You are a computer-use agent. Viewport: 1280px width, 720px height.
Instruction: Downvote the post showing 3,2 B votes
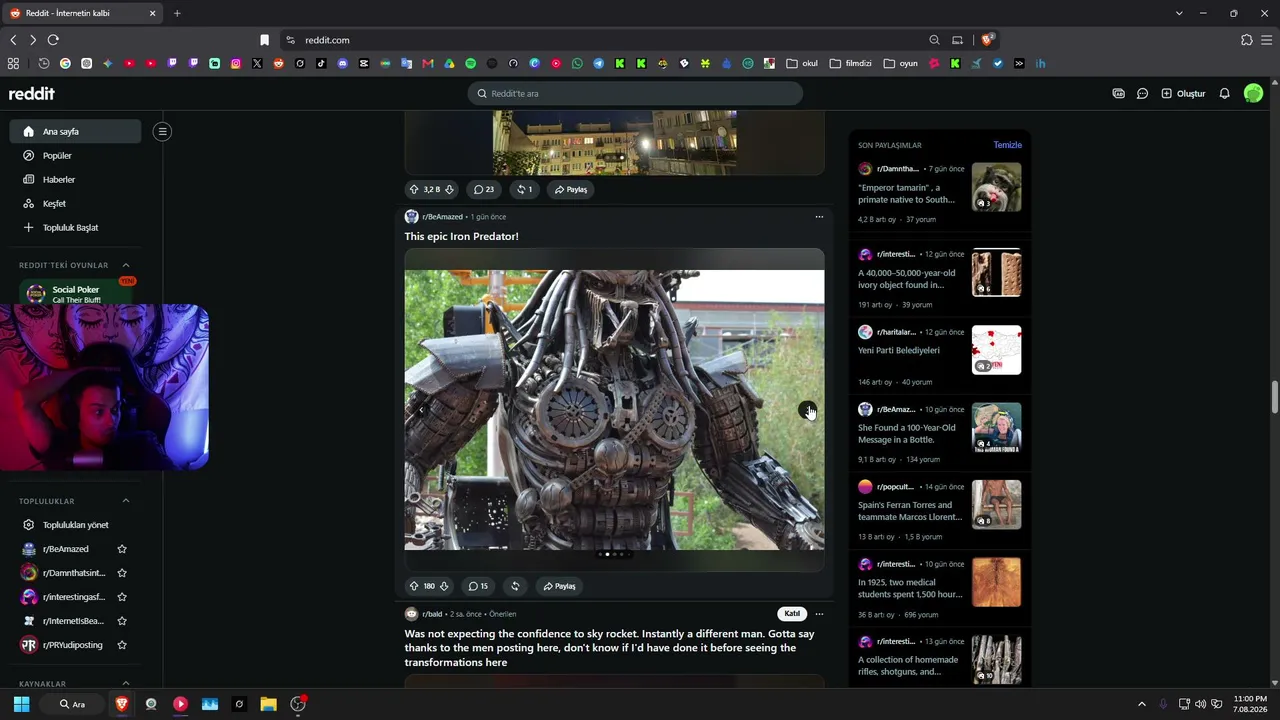coord(449,189)
